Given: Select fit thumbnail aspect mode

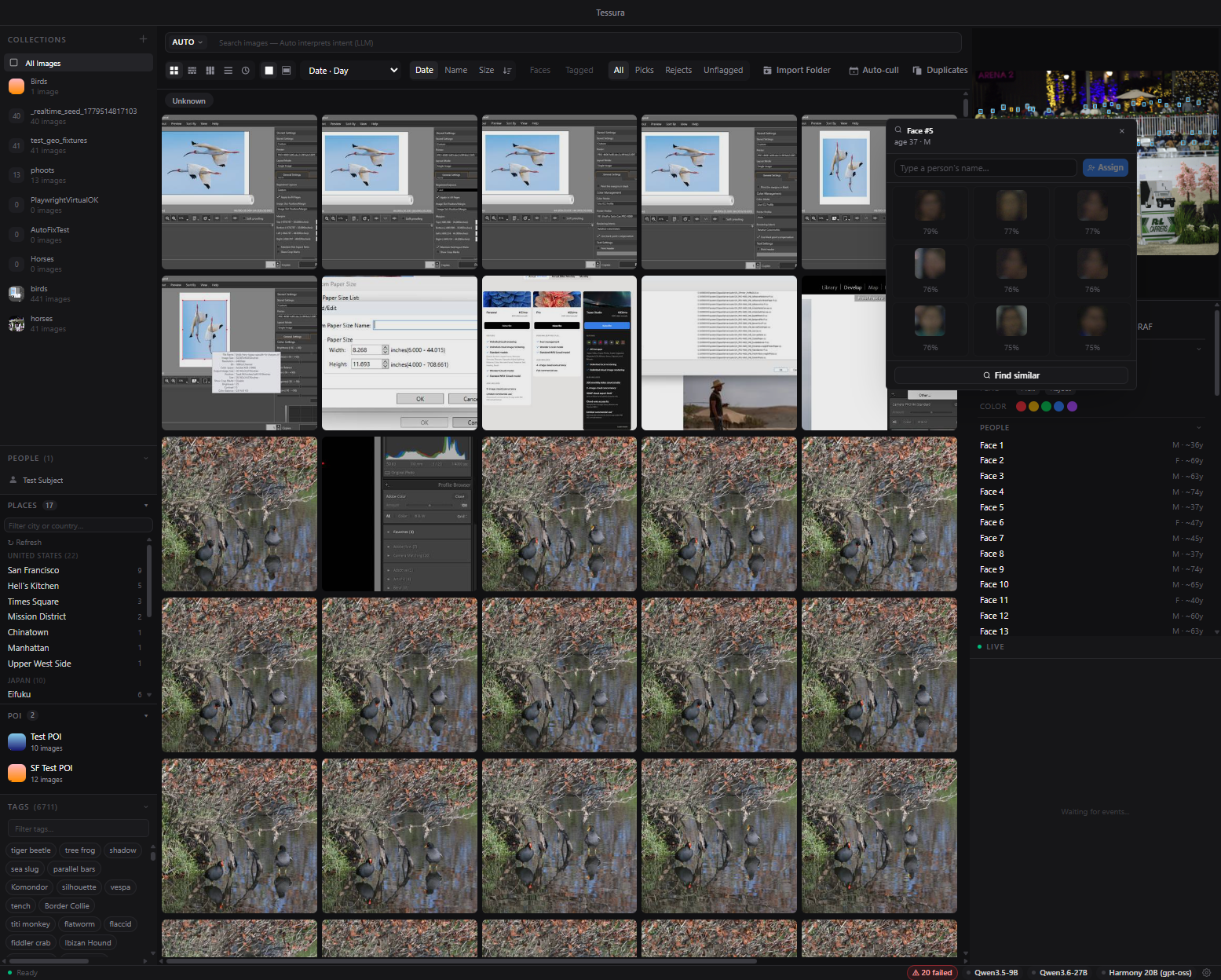Looking at the screenshot, I should coord(287,71).
